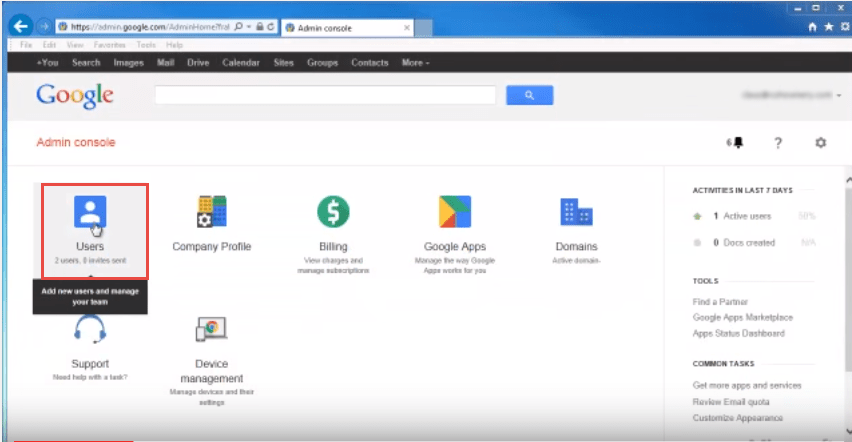Open the Billing dollar icon

(x=333, y=211)
